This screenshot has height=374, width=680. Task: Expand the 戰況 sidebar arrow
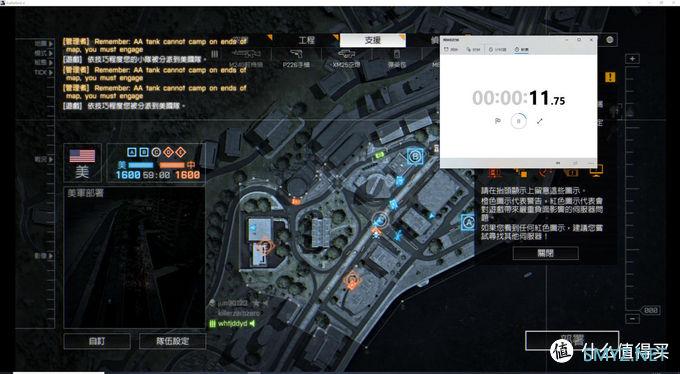51,160
